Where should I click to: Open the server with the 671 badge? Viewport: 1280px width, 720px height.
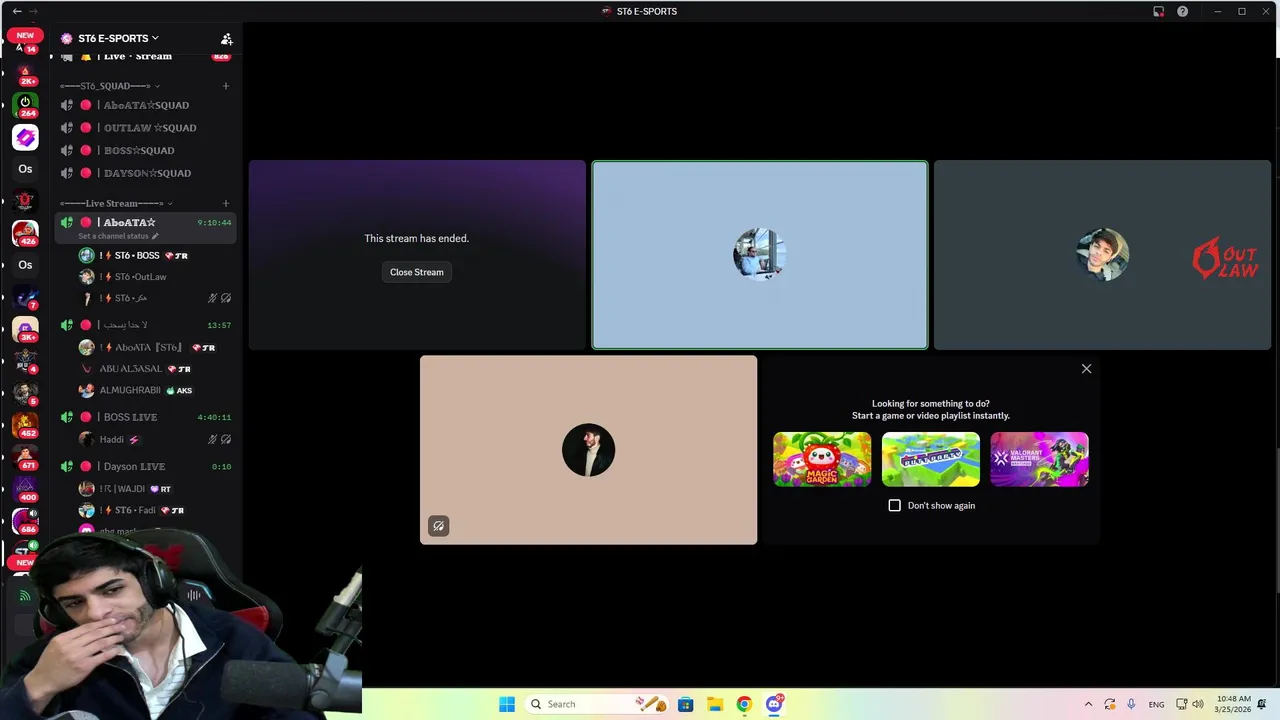pyautogui.click(x=25, y=457)
